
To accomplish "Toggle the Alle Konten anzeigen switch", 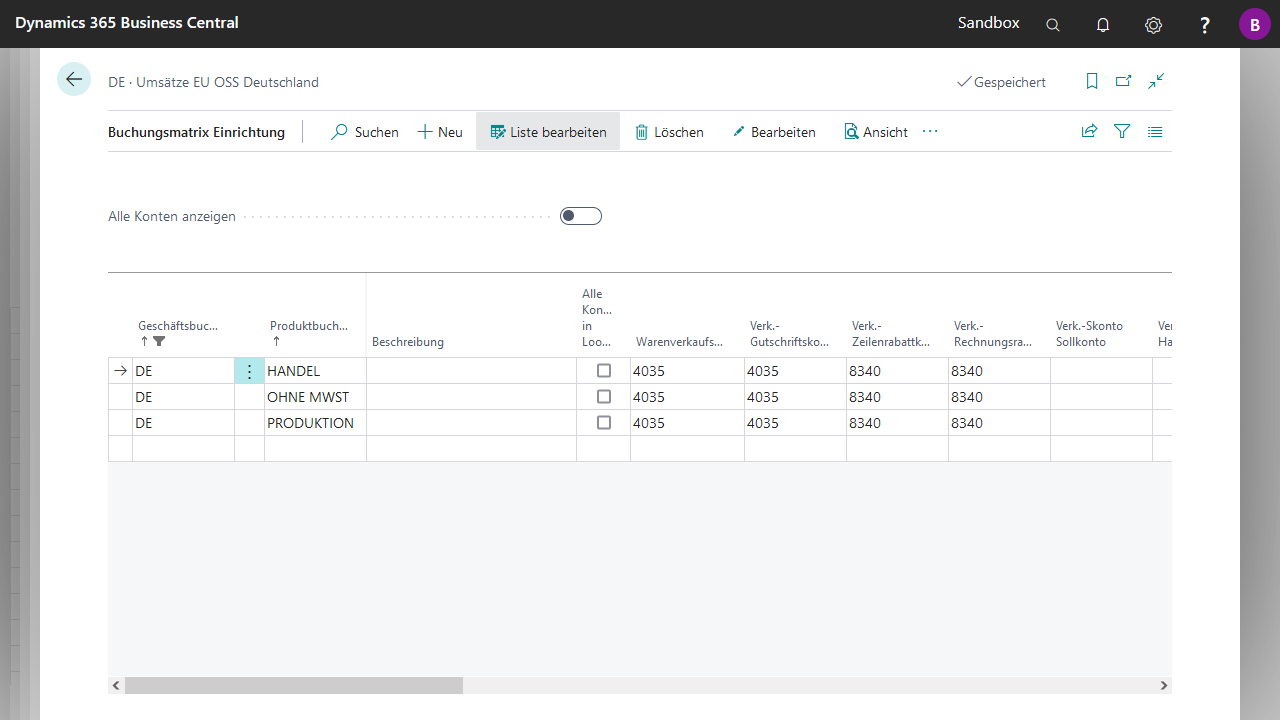I will (581, 216).
